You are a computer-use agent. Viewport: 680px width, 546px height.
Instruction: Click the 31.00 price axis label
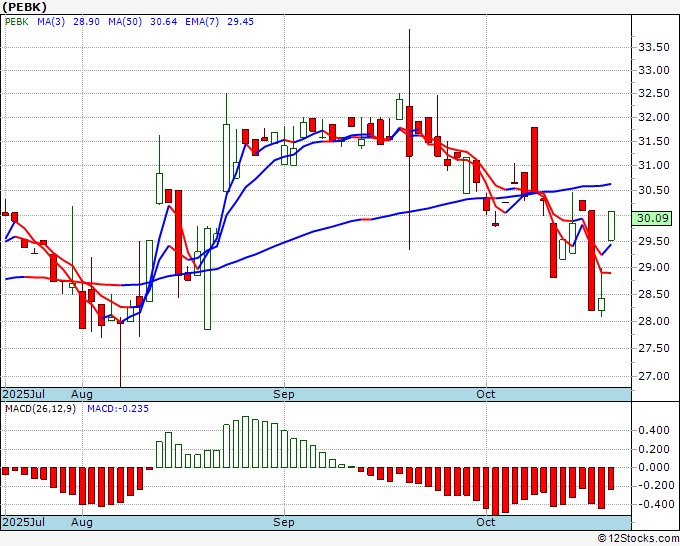[x=654, y=165]
